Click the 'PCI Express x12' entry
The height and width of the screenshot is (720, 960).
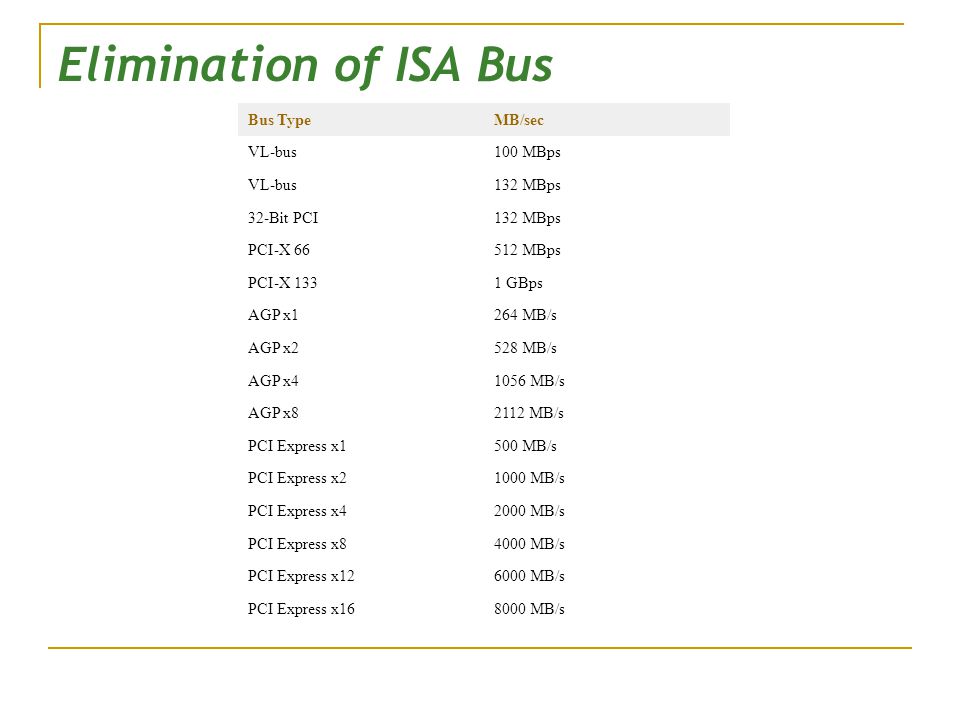(x=301, y=577)
